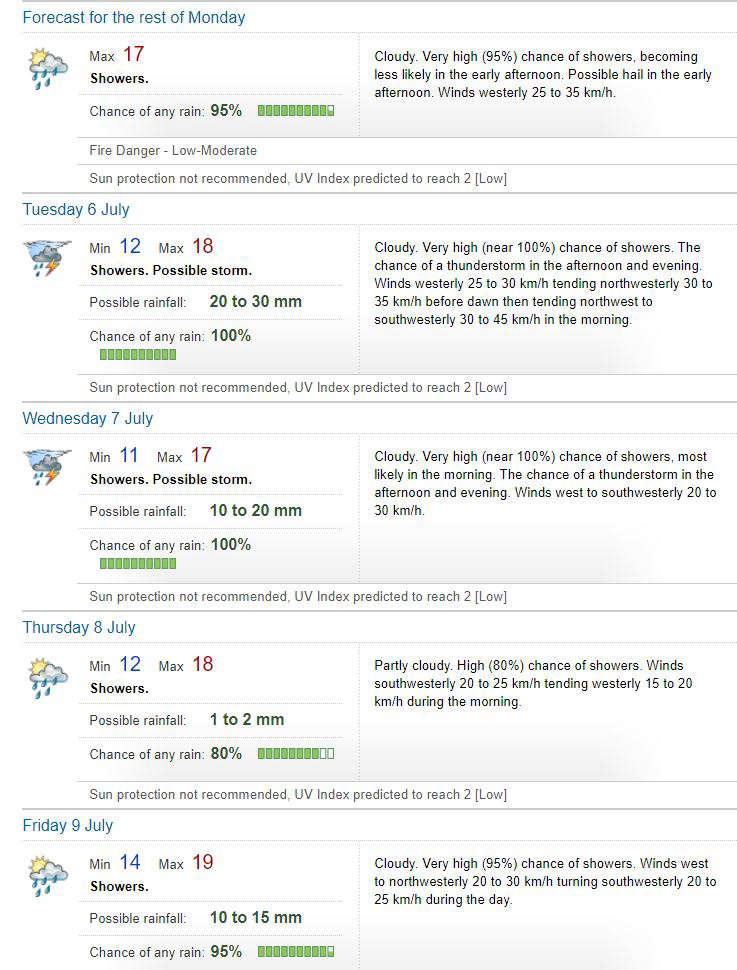
Task: Open the Friday 9 July heading
Action: 68,826
